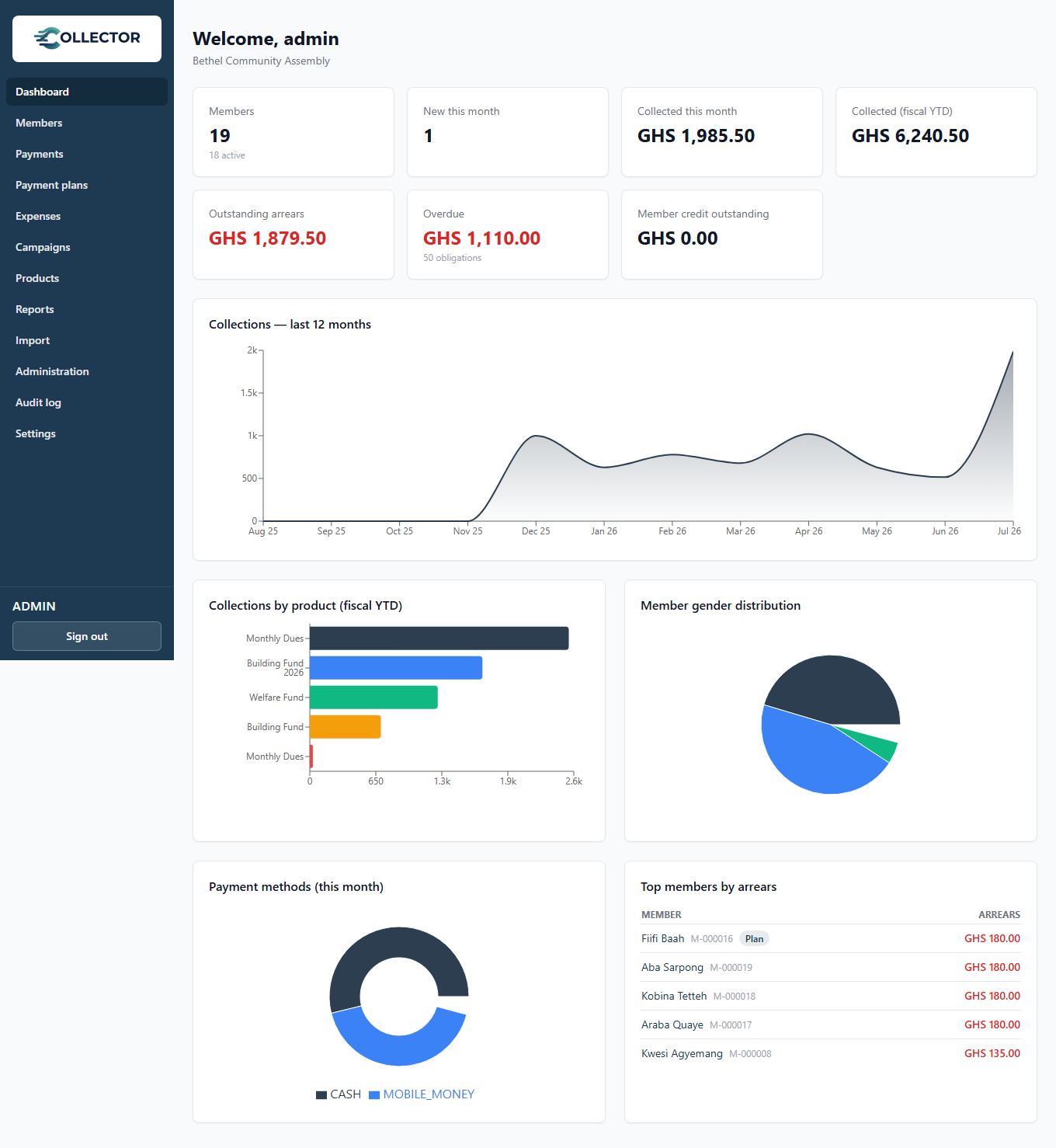Click the '18 active' text

coord(227,155)
